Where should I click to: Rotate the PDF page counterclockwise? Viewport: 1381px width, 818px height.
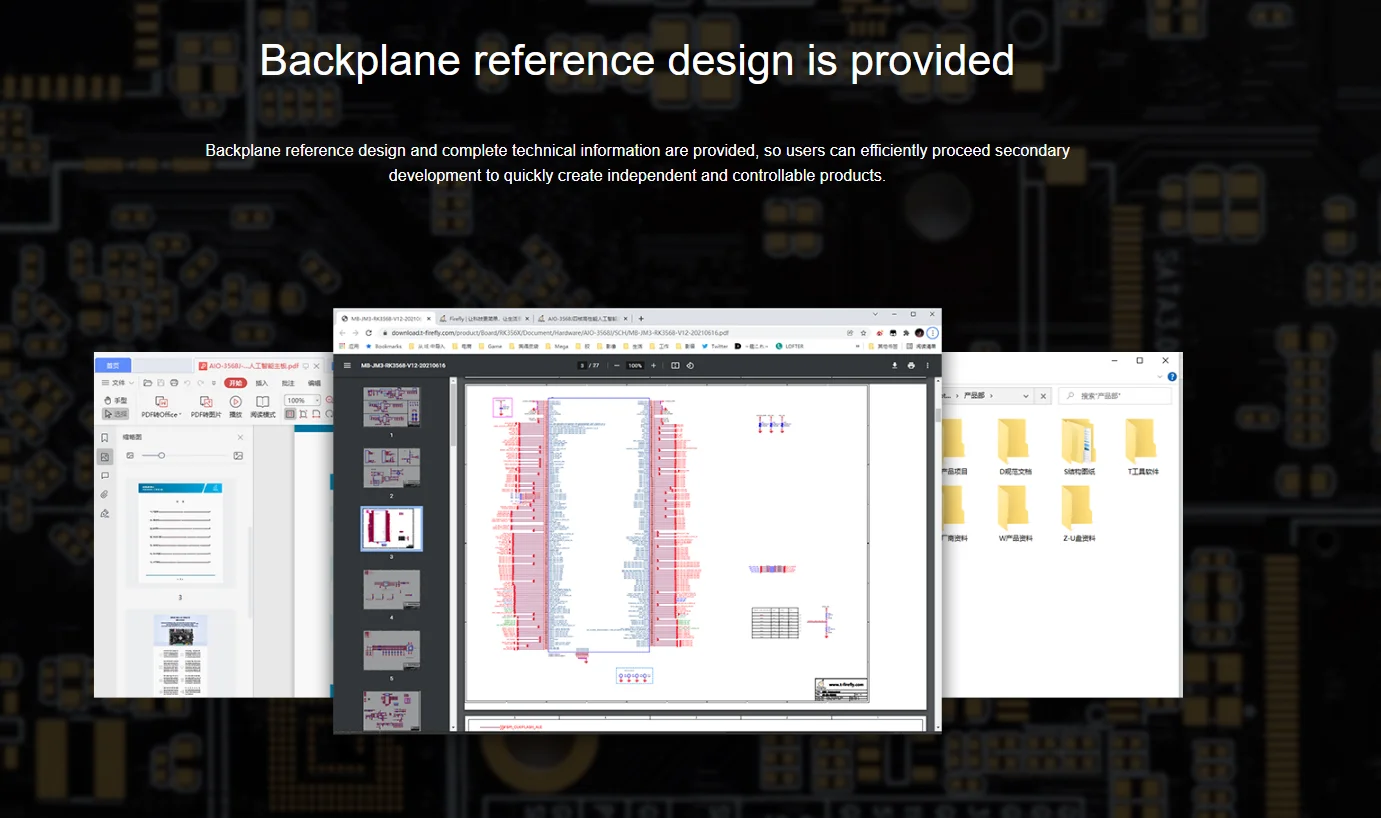690,366
